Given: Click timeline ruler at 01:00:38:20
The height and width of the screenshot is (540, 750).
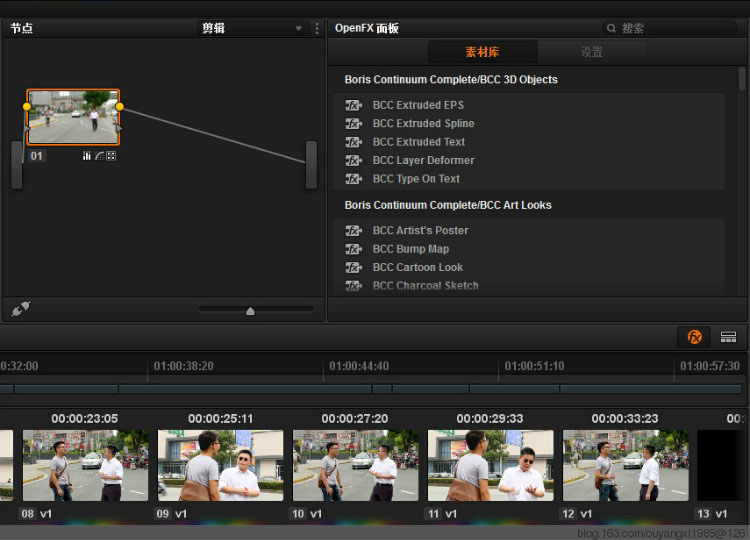Looking at the screenshot, I should click(184, 366).
